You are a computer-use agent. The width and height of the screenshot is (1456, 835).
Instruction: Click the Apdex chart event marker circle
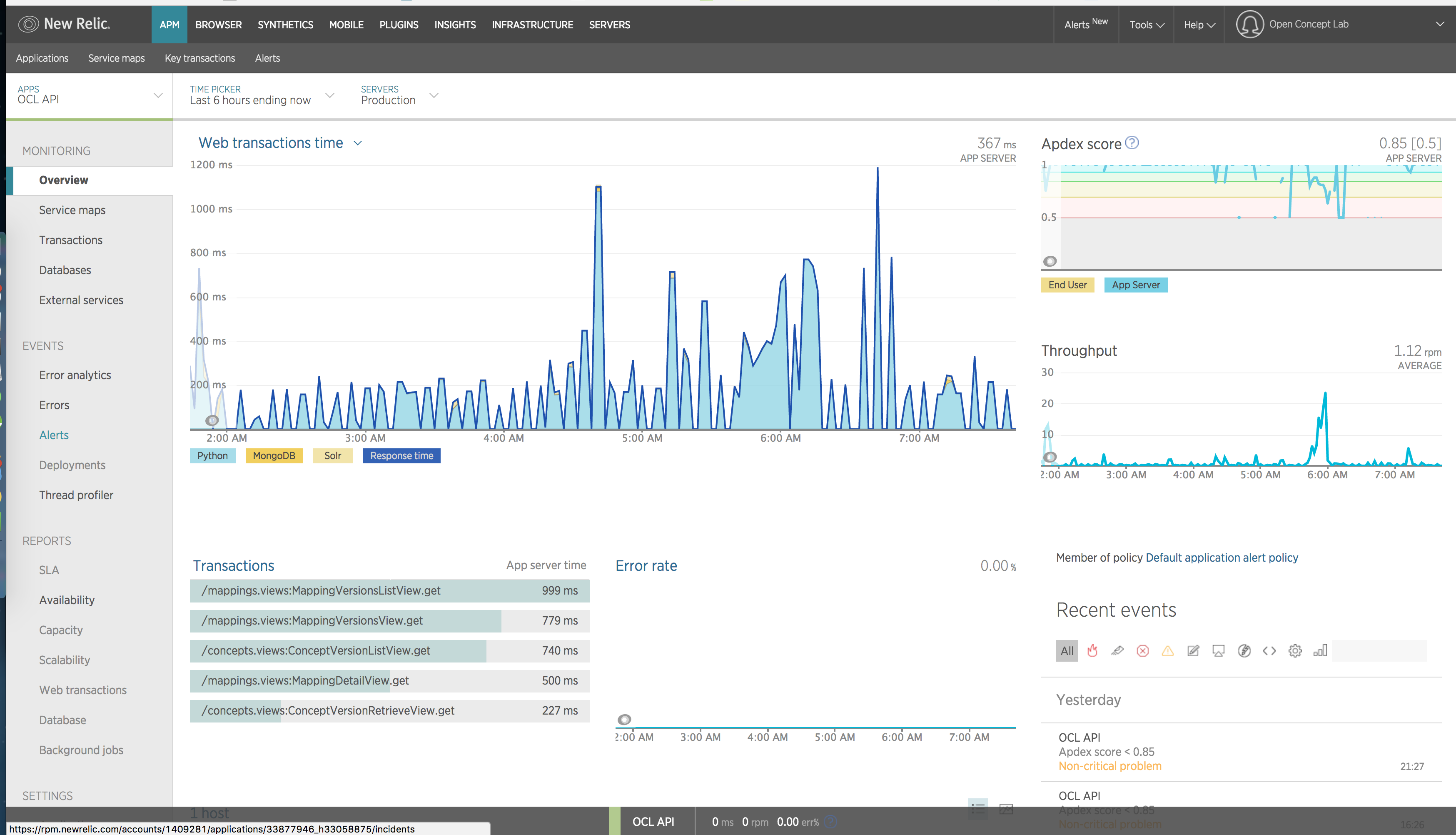(x=1050, y=262)
